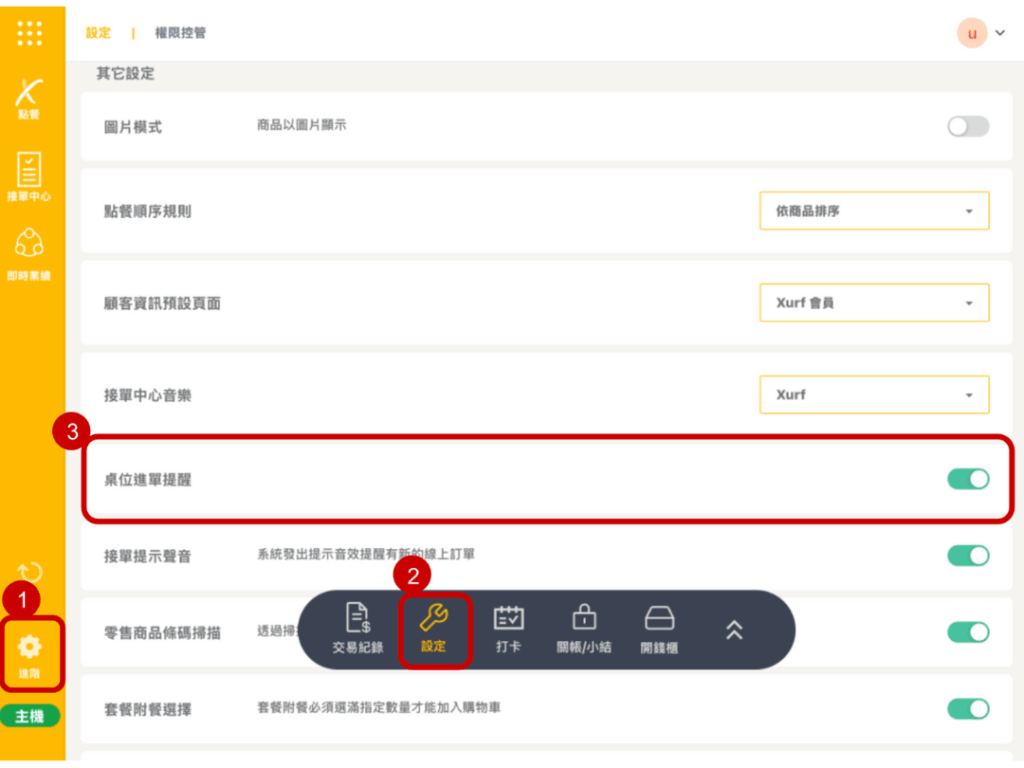Open 交易紀錄 transaction records icon
This screenshot has width=1024, height=768.
[x=358, y=628]
